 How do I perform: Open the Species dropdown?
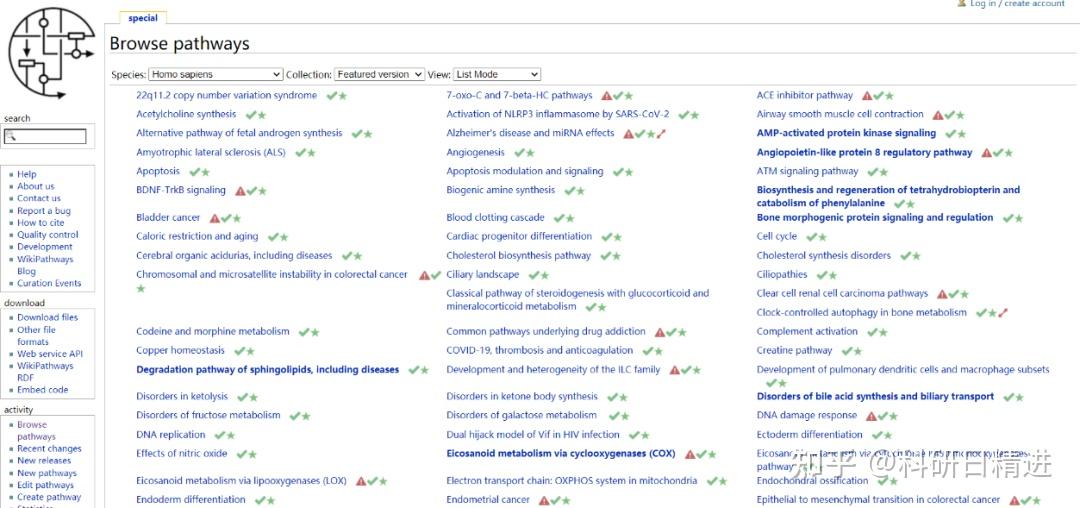tap(215, 74)
